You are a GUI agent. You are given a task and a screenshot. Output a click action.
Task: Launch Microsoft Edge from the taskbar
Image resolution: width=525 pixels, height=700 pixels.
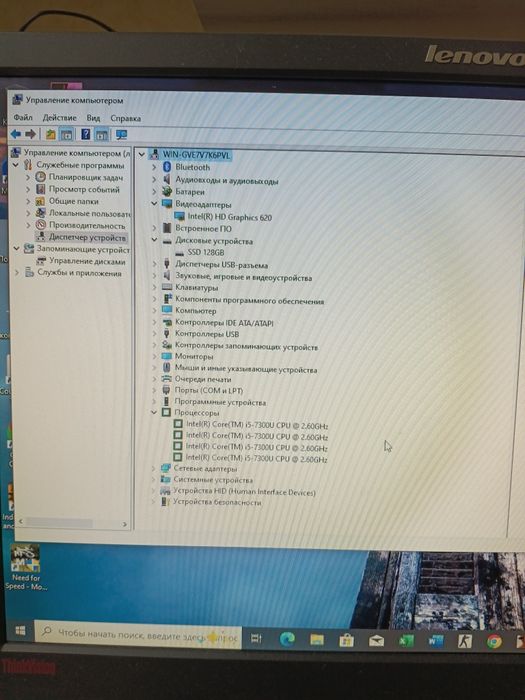287,640
